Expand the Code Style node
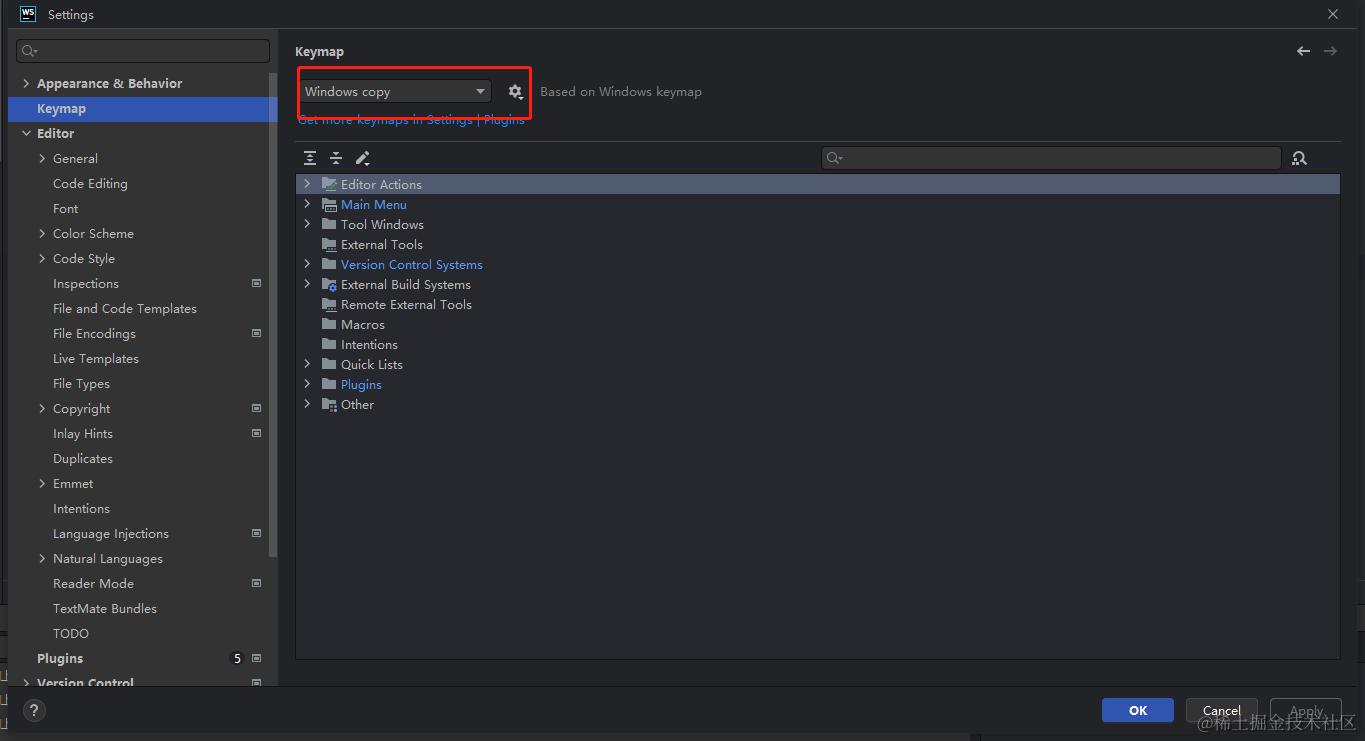 point(42,259)
